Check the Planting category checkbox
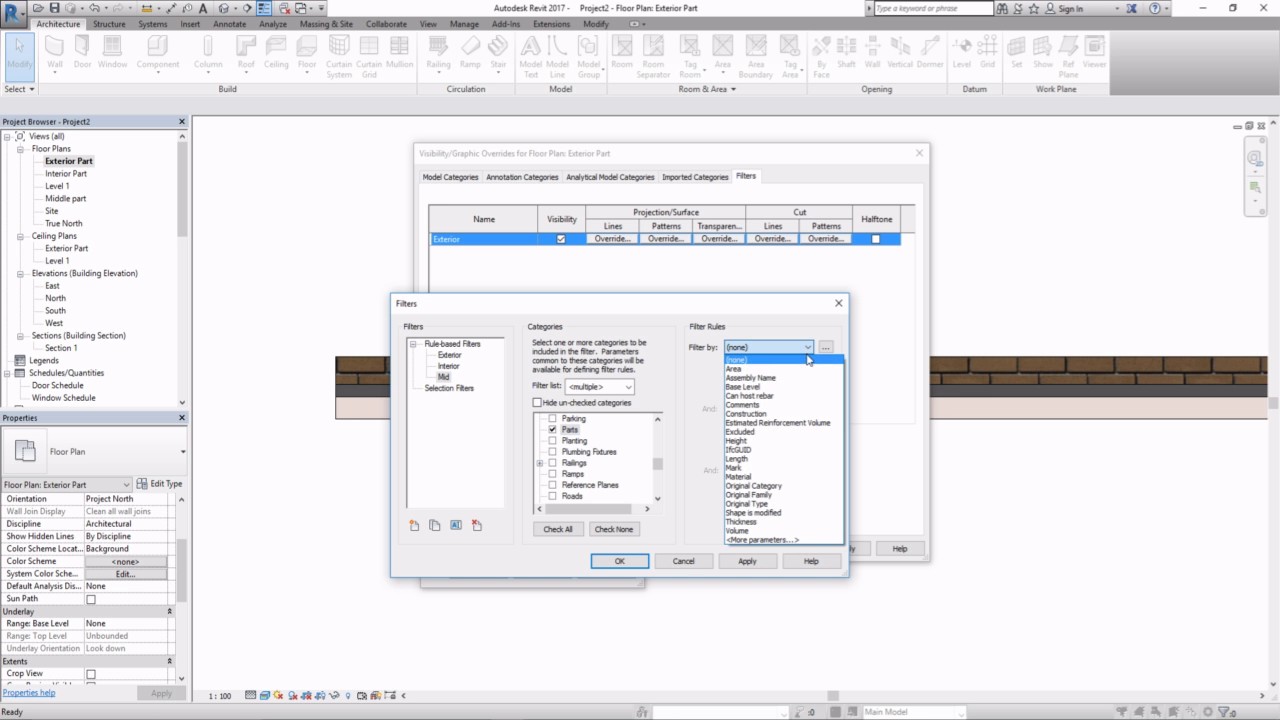The height and width of the screenshot is (720, 1280). coord(552,441)
